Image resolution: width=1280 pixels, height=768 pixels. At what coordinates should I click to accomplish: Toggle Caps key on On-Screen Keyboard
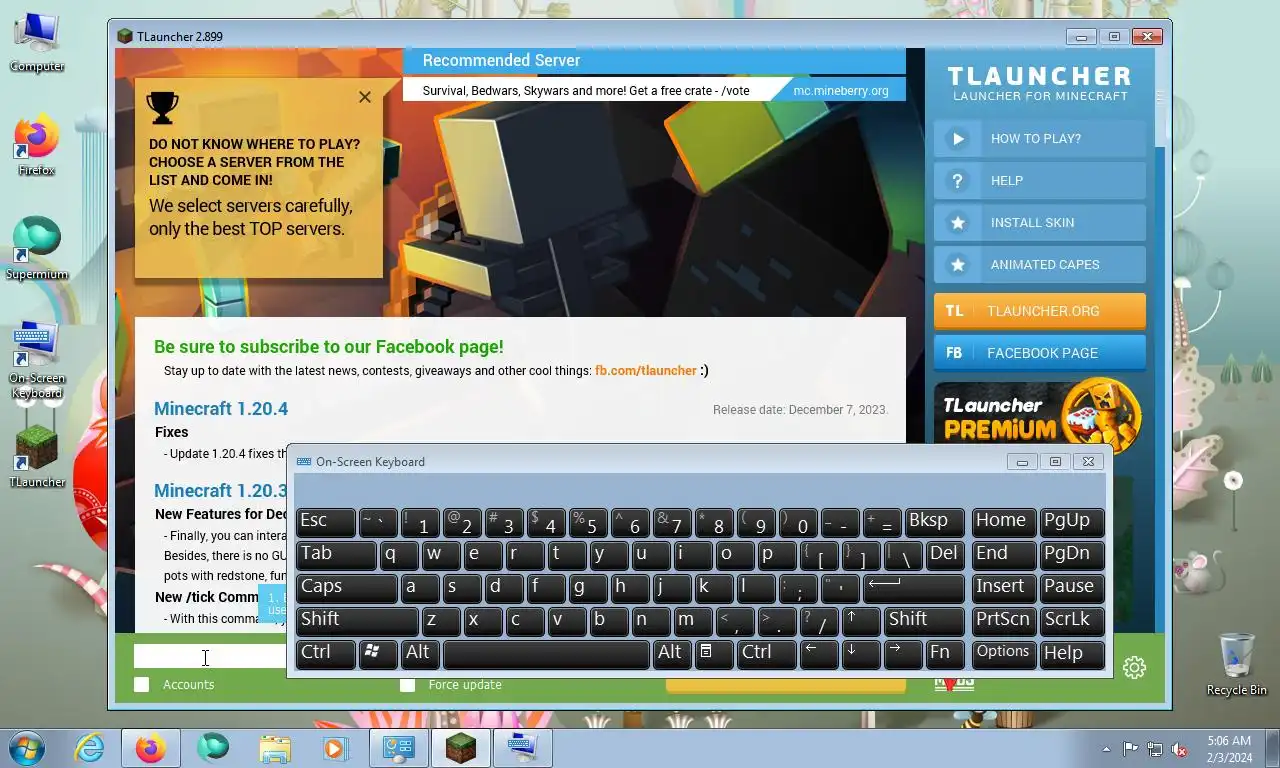346,588
